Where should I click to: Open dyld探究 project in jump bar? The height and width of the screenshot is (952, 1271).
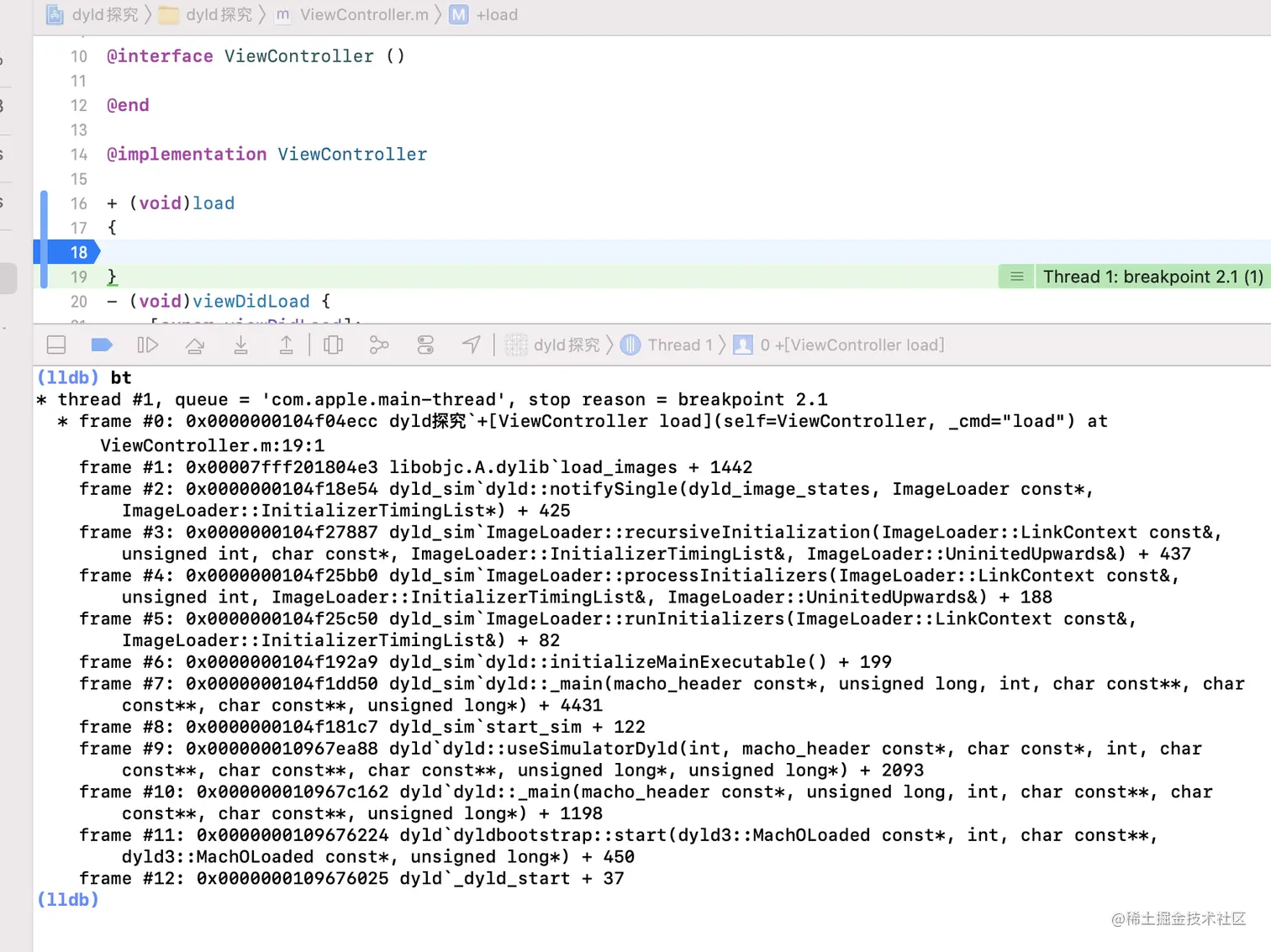92,14
